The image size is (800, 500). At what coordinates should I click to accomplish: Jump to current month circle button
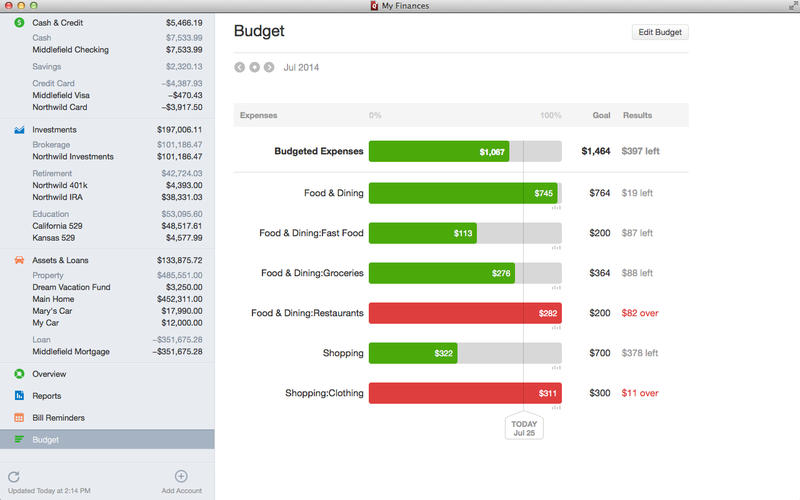(255, 67)
